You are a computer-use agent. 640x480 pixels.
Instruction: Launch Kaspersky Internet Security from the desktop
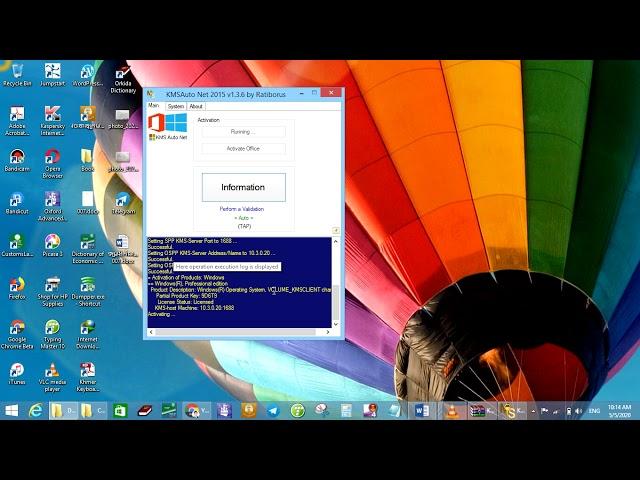52,121
